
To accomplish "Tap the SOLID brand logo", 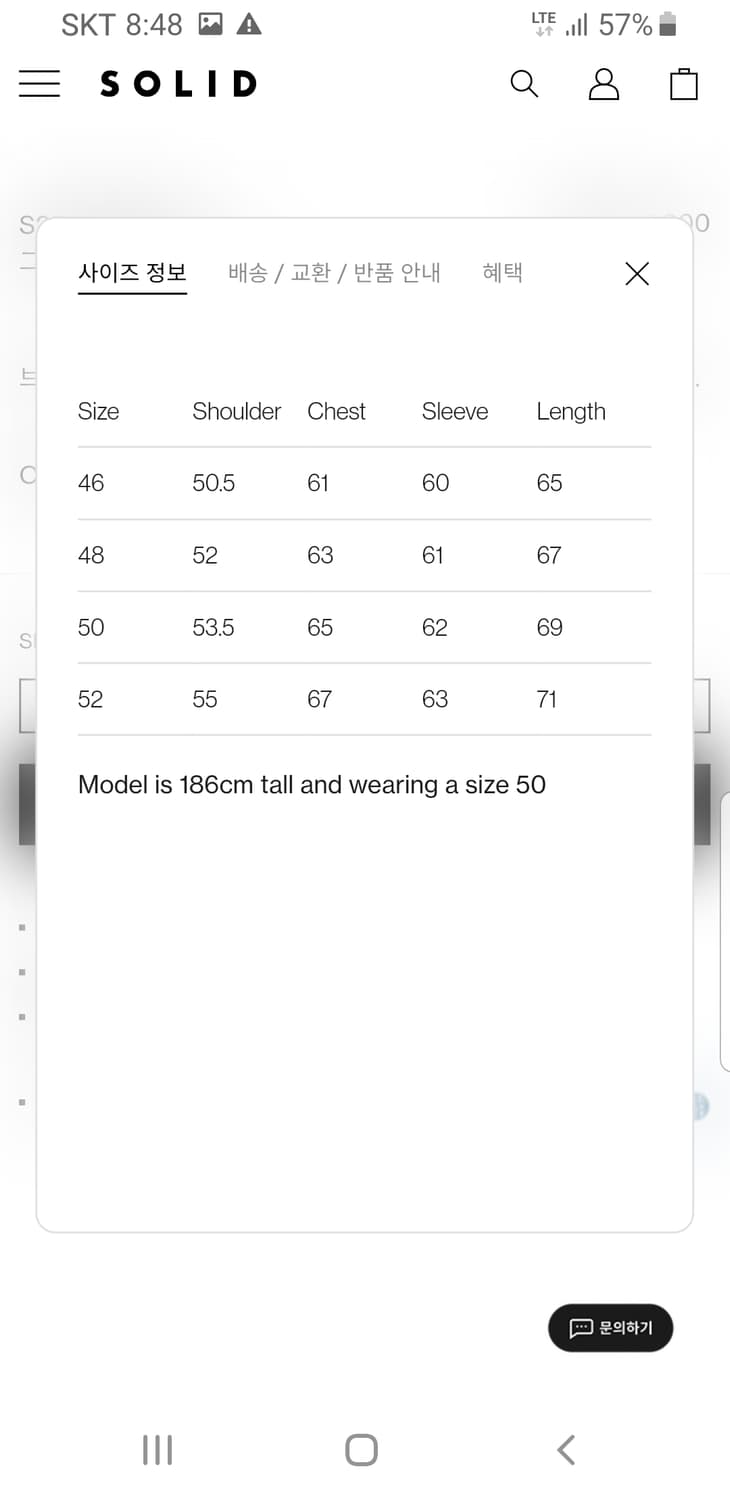I will coord(178,84).
